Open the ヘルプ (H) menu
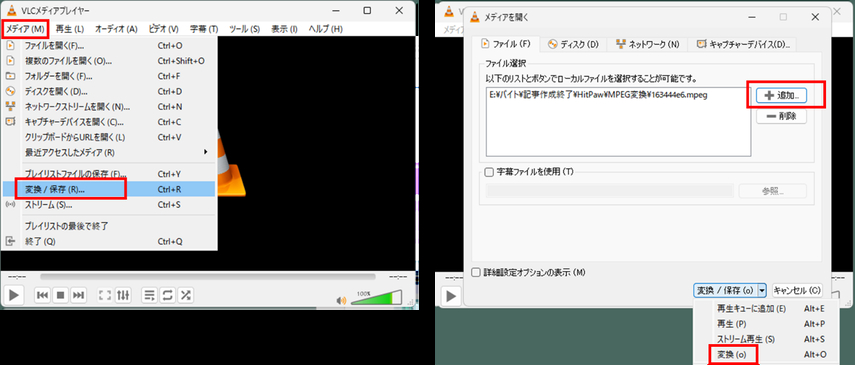Screen dimensions: 855x365 point(326,28)
